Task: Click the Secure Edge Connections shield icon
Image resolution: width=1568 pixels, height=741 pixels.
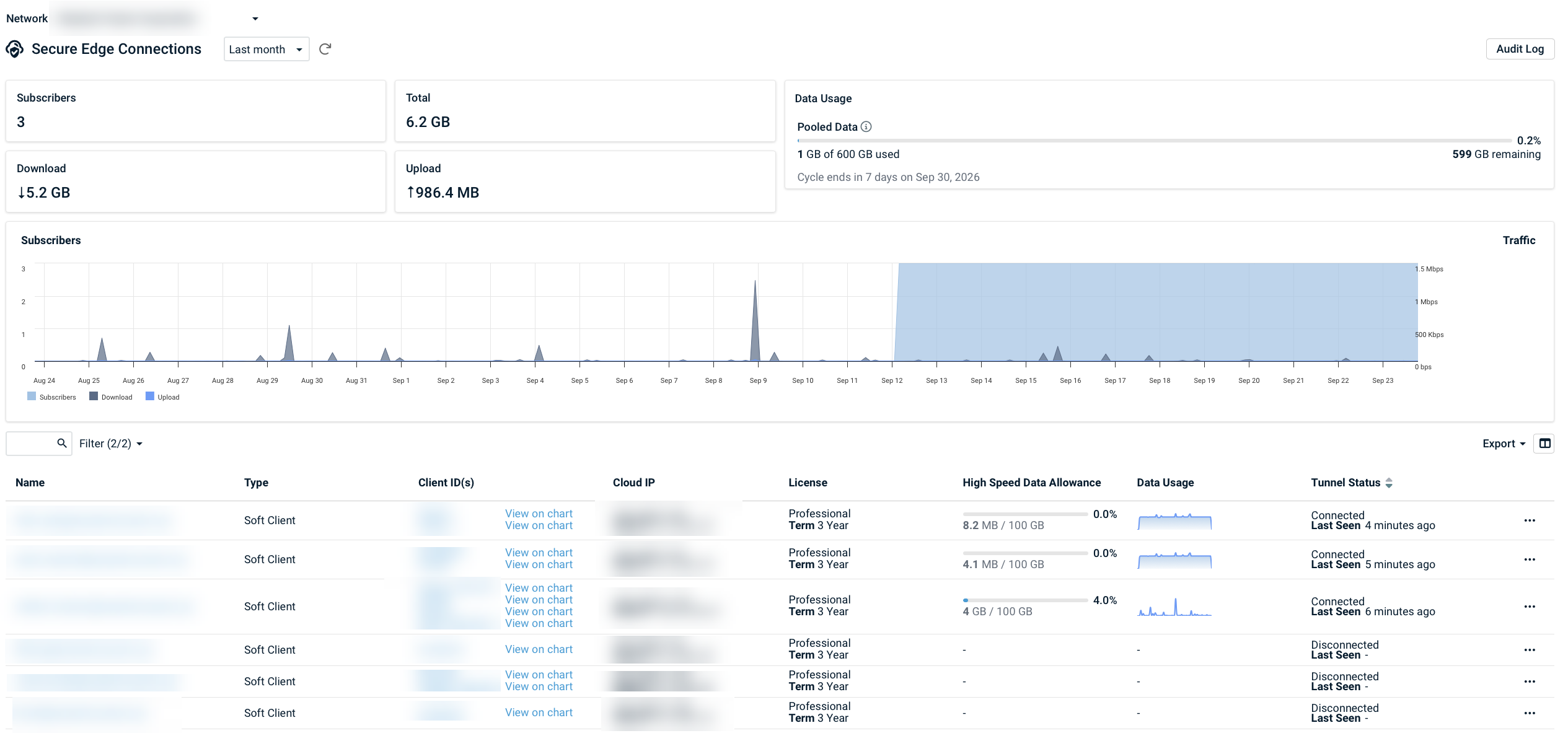Action: [x=15, y=49]
